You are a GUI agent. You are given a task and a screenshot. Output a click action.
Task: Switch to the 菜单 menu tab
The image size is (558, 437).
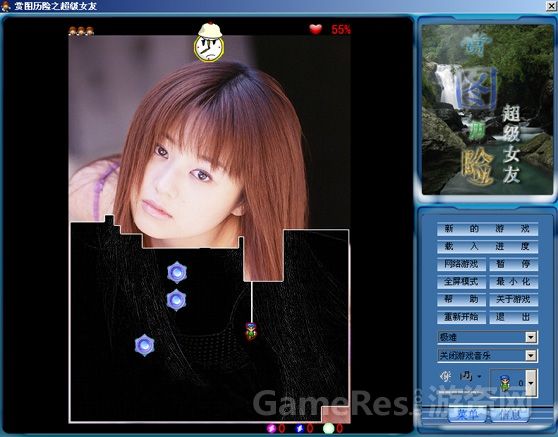coord(467,415)
